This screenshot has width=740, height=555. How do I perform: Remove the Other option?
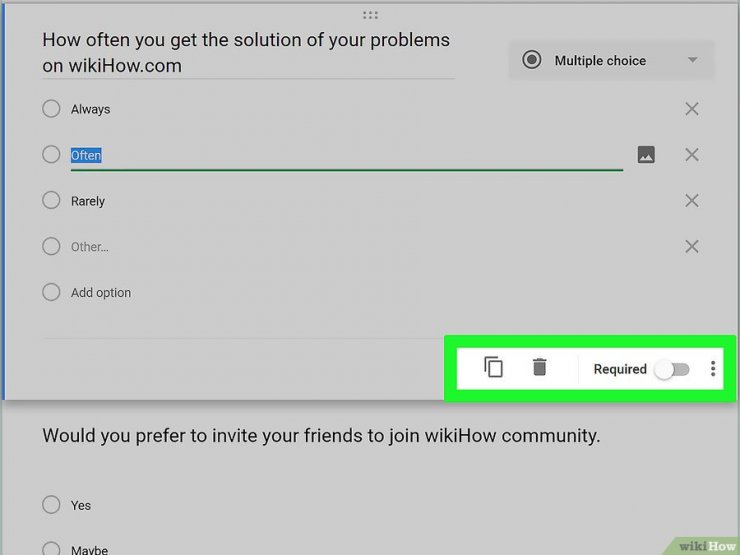click(x=692, y=246)
